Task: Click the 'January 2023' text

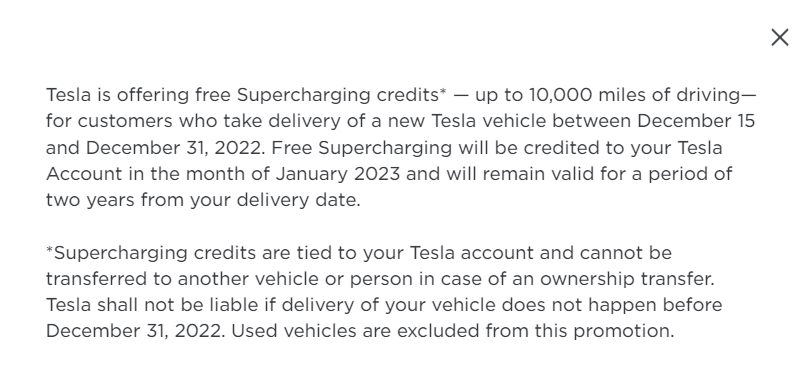Action: 338,174
